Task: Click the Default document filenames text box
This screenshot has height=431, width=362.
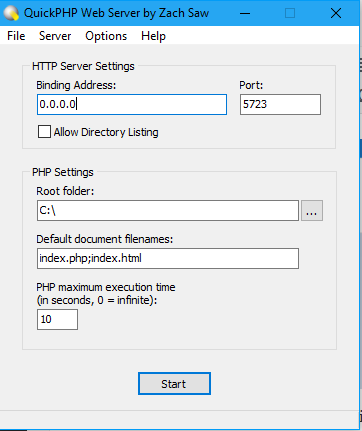Action: pyautogui.click(x=168, y=258)
